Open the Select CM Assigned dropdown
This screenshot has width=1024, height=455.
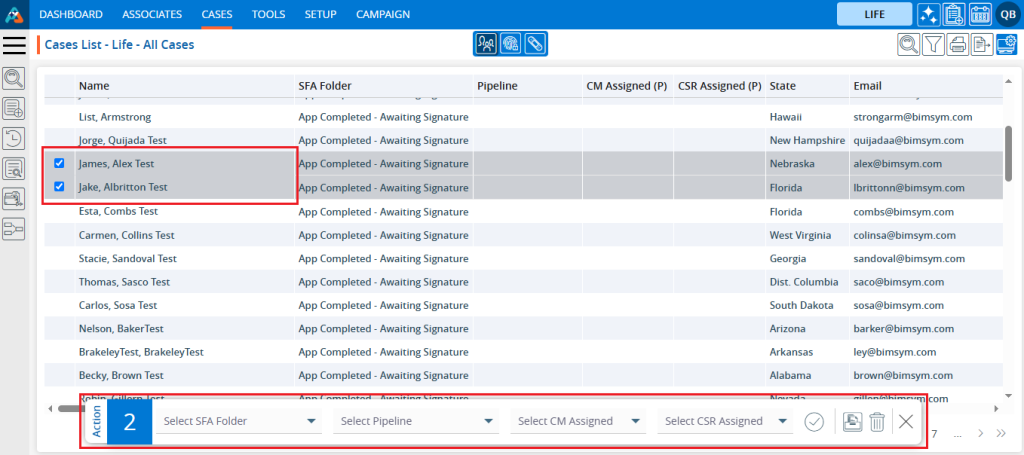pyautogui.click(x=579, y=421)
